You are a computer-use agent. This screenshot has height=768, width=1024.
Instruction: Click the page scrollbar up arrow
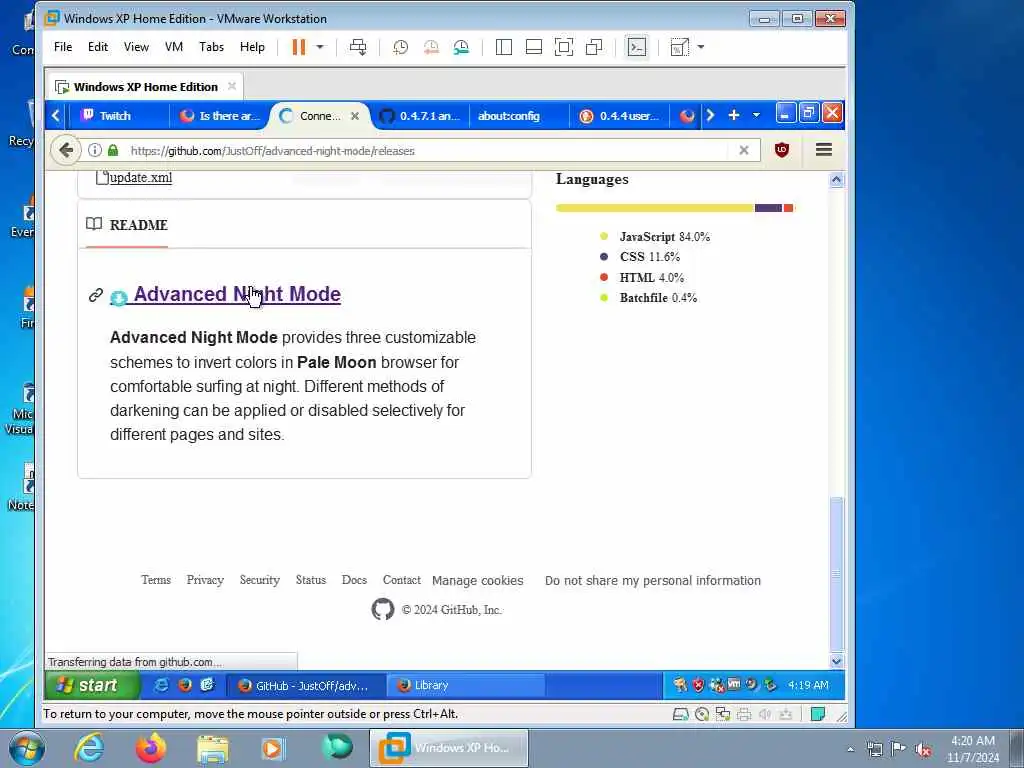pos(837,180)
